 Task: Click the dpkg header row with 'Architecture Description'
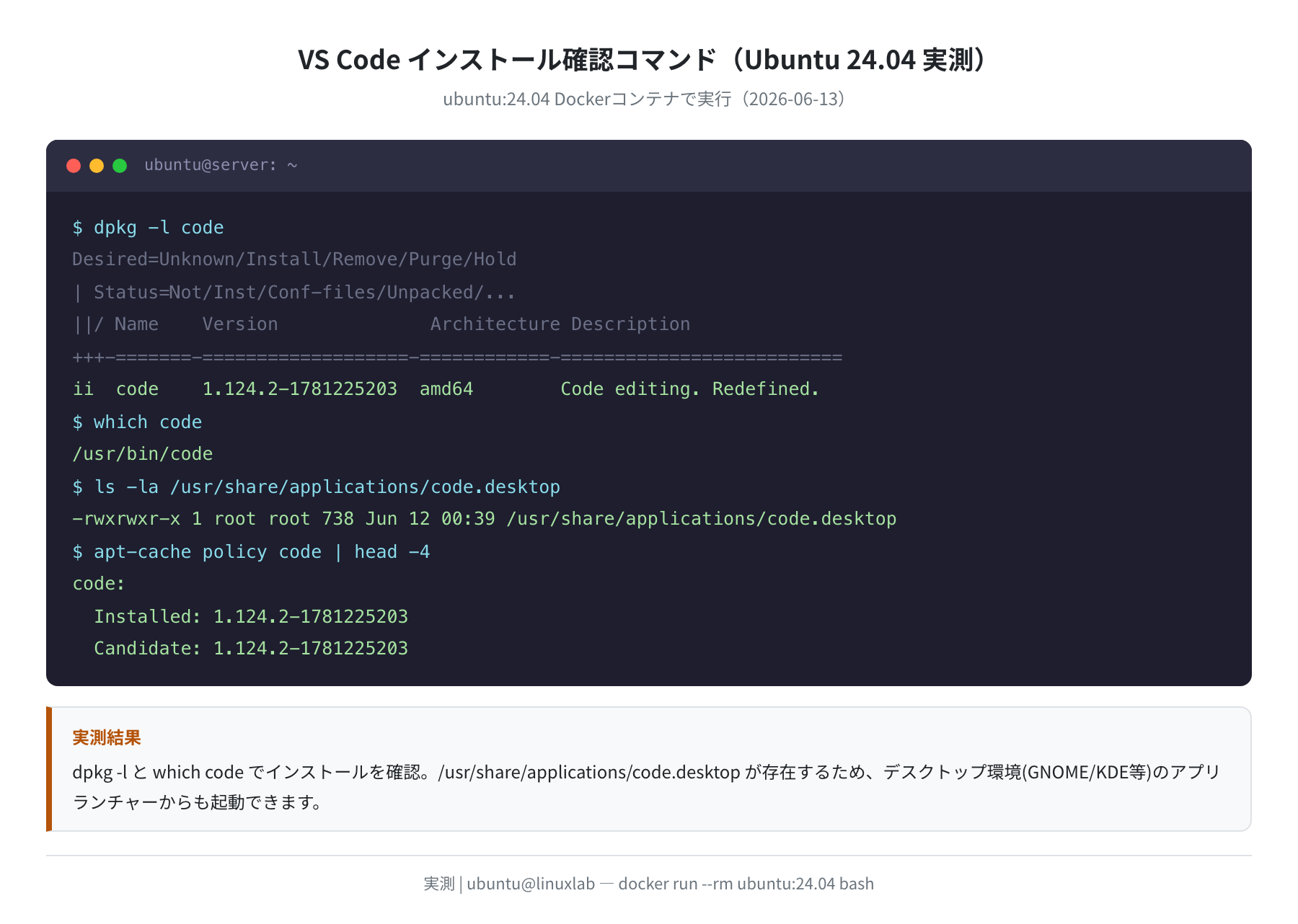coord(381,324)
